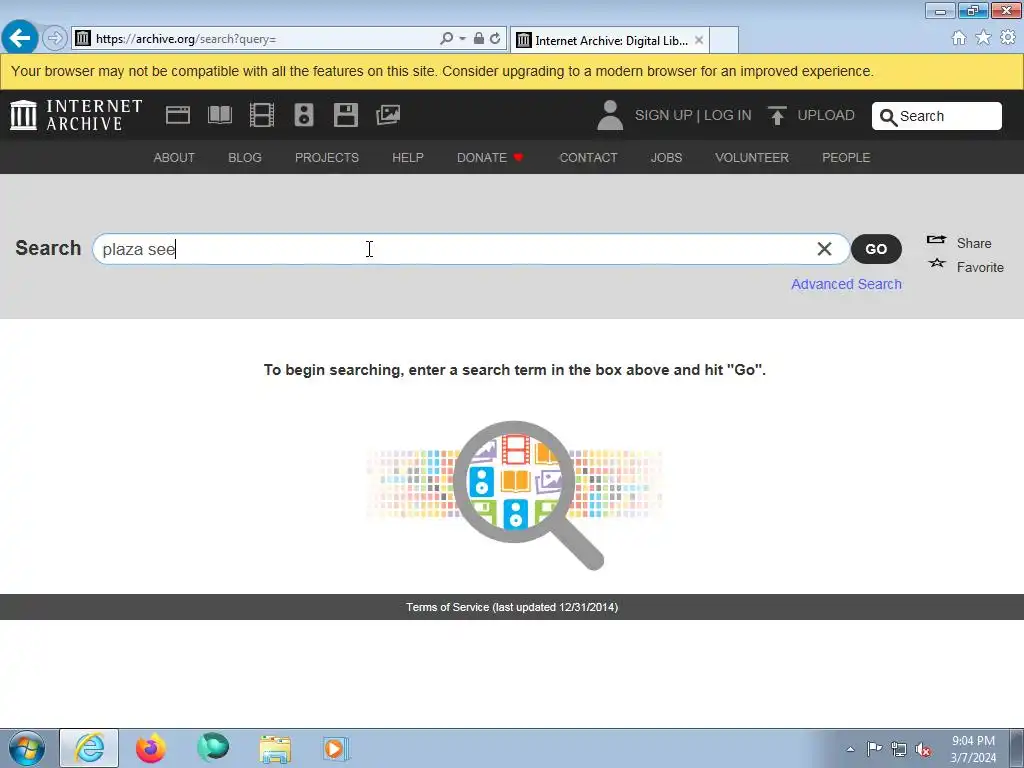The height and width of the screenshot is (768, 1024).
Task: Open File Explorer in taskbar
Action: click(275, 749)
